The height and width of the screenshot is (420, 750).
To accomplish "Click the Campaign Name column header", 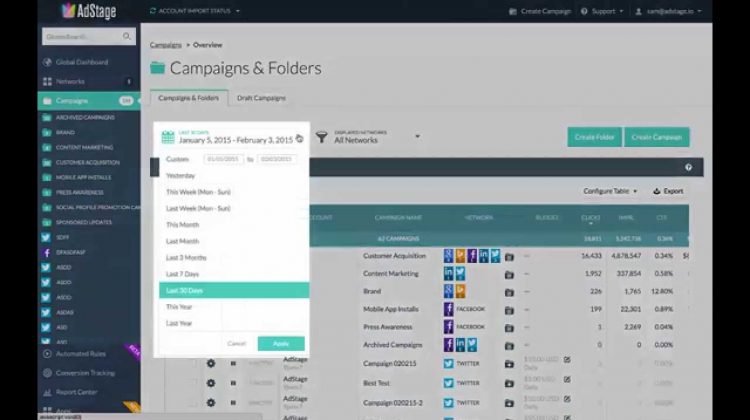I will (x=398, y=218).
